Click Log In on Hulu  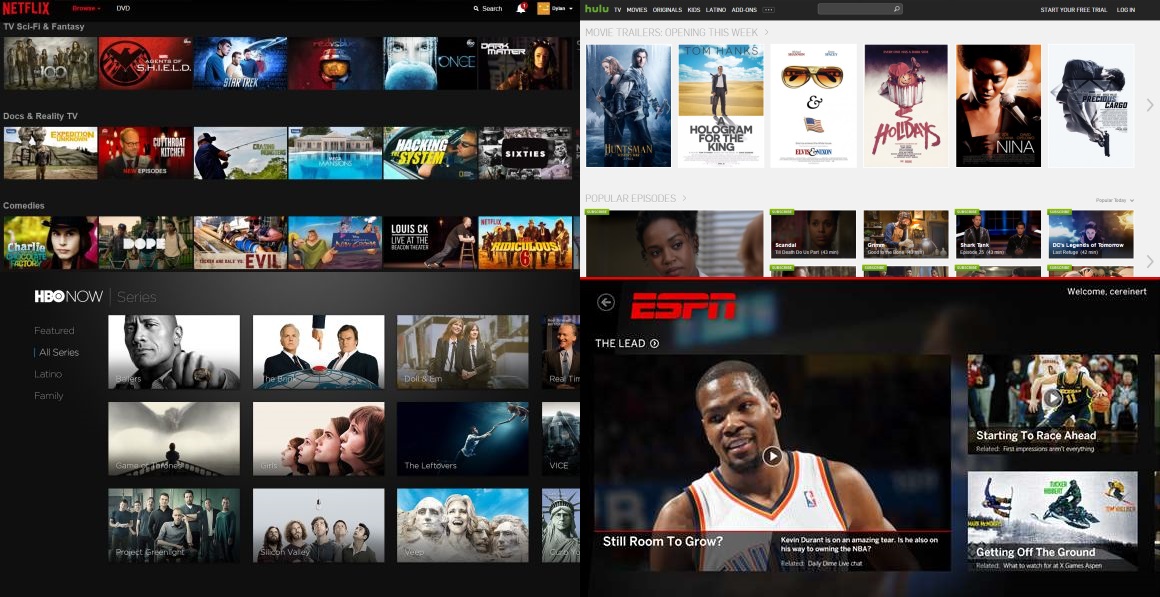click(1125, 10)
